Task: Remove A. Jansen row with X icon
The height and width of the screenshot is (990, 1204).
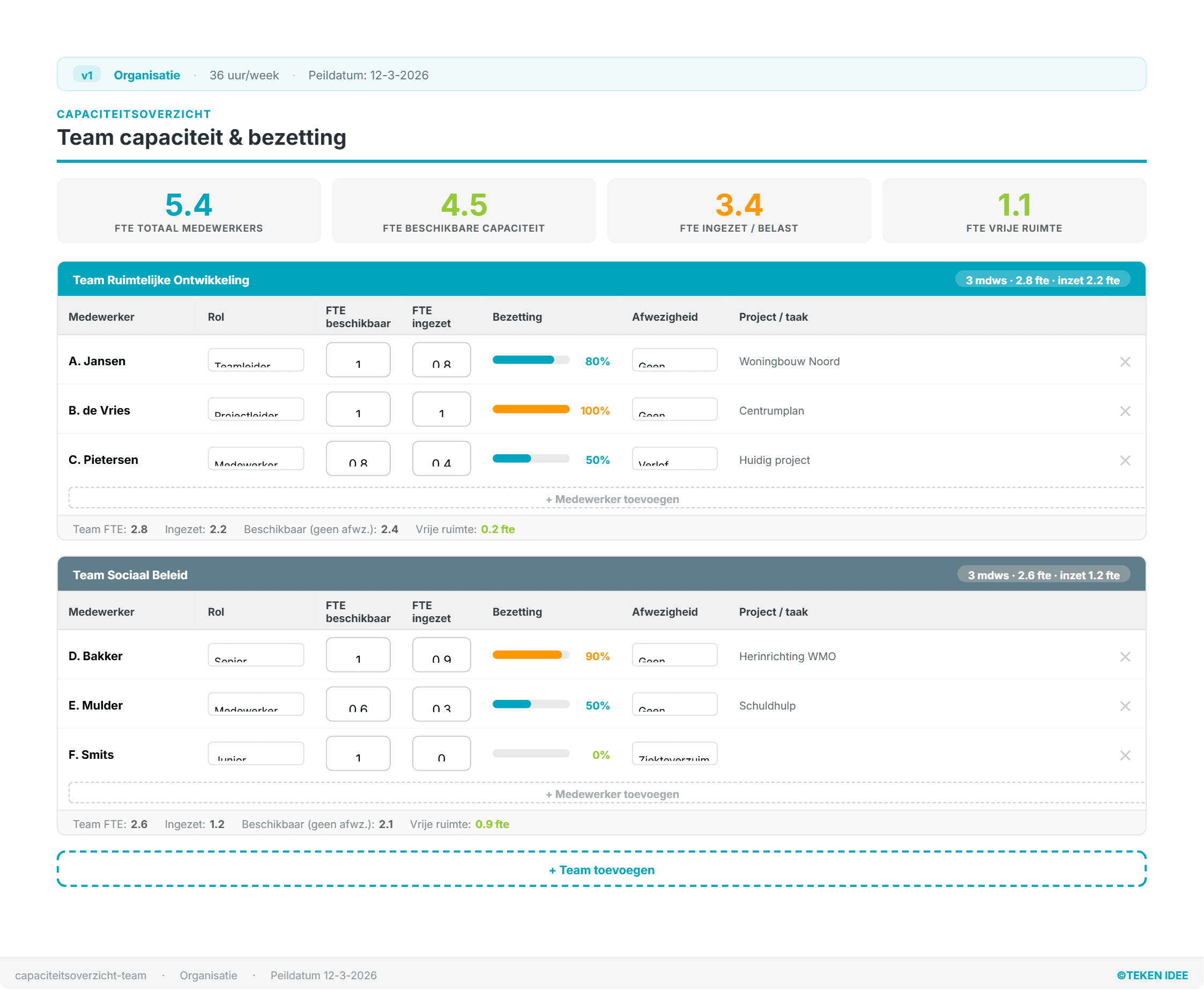Action: 1125,361
